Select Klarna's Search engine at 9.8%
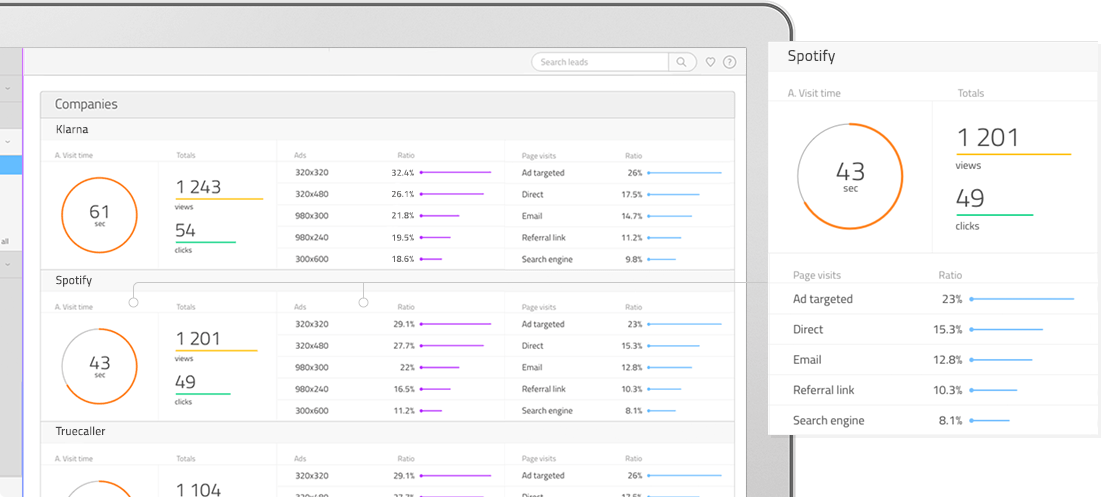Screen dimensions: 1101x497 pos(619,259)
